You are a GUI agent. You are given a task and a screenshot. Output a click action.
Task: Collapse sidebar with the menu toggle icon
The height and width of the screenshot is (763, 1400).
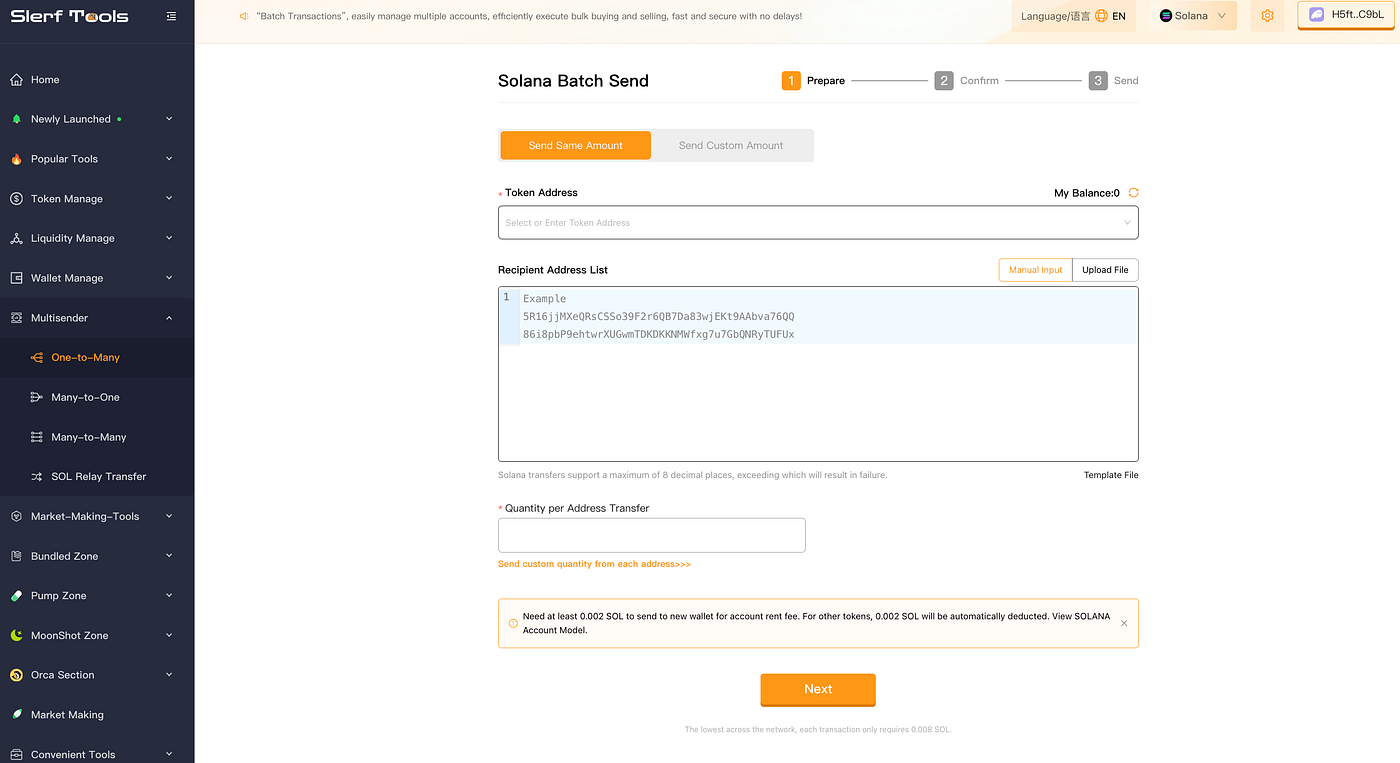[x=171, y=16]
